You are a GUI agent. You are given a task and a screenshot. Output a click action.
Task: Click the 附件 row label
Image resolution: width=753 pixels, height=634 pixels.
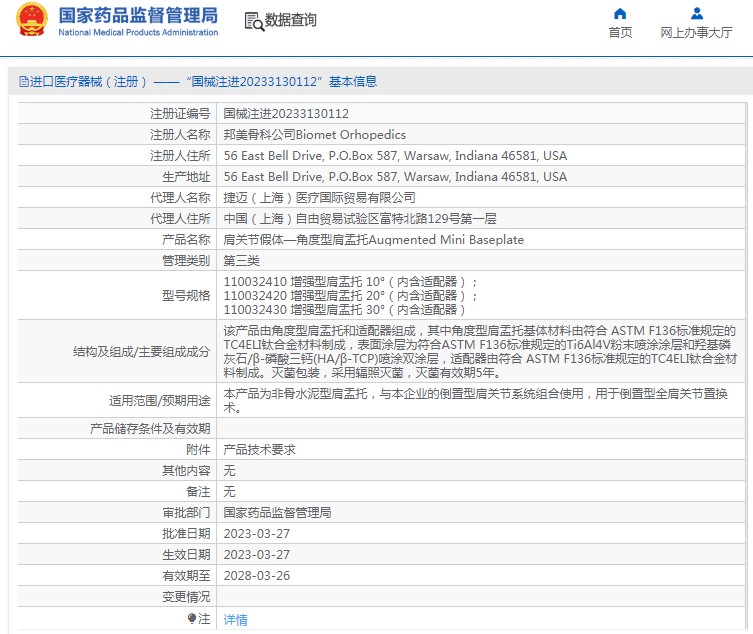pyautogui.click(x=198, y=450)
